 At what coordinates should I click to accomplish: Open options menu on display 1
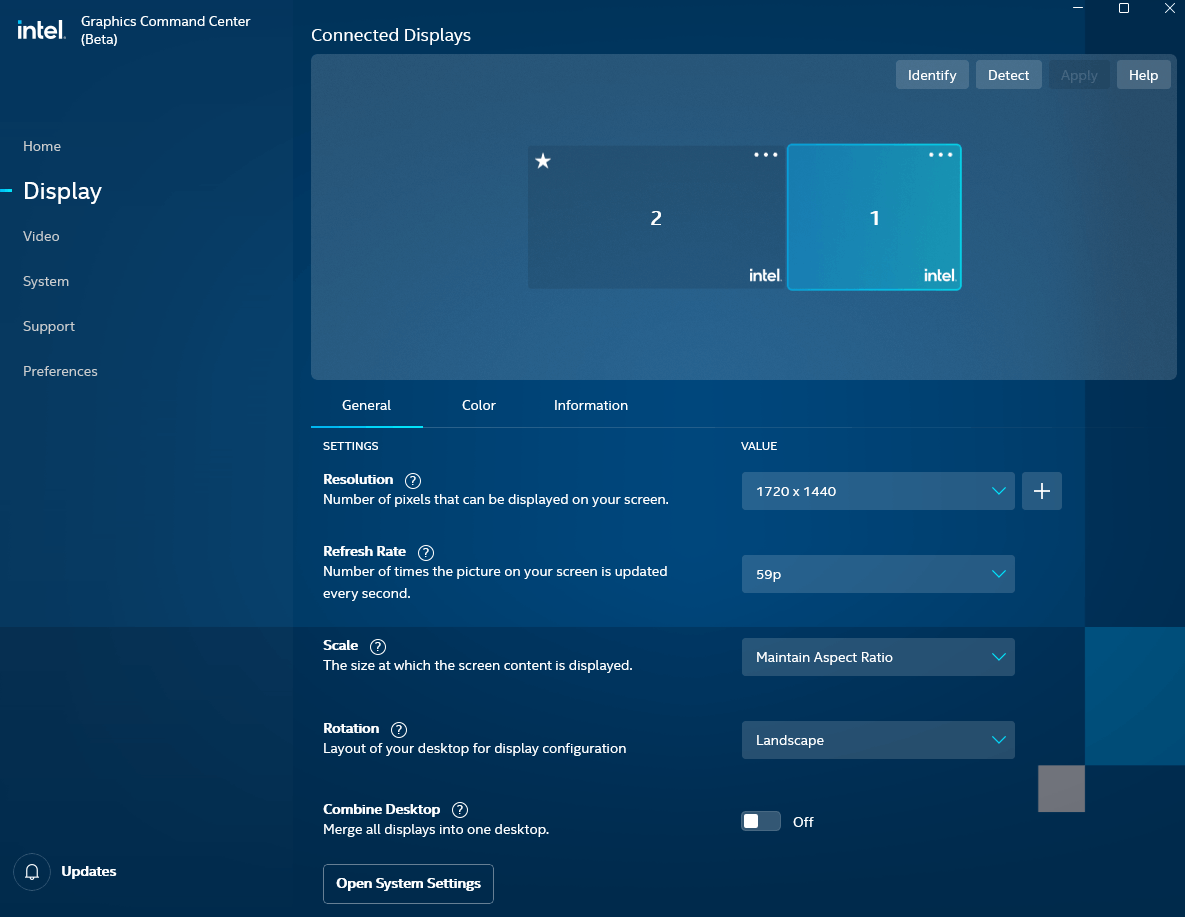click(x=940, y=154)
